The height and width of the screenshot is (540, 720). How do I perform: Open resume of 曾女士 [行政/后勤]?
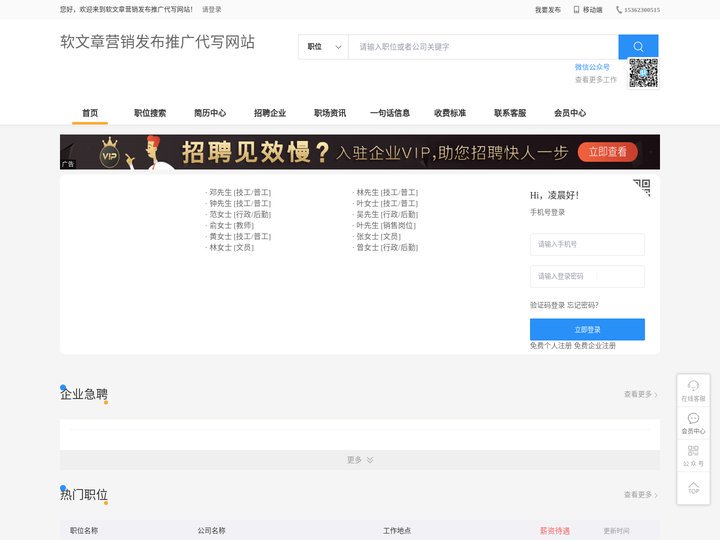387,248
